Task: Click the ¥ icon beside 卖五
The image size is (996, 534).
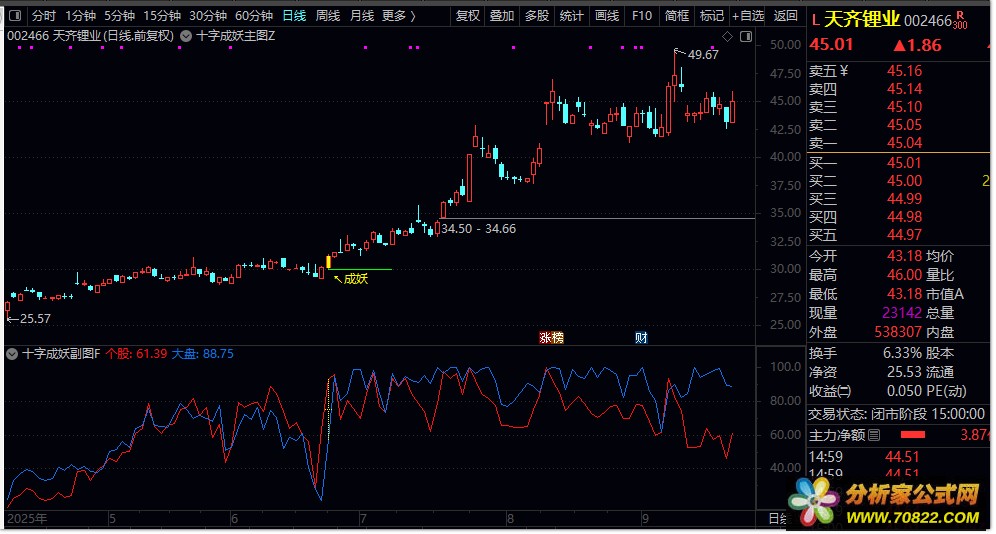Action: coord(844,71)
